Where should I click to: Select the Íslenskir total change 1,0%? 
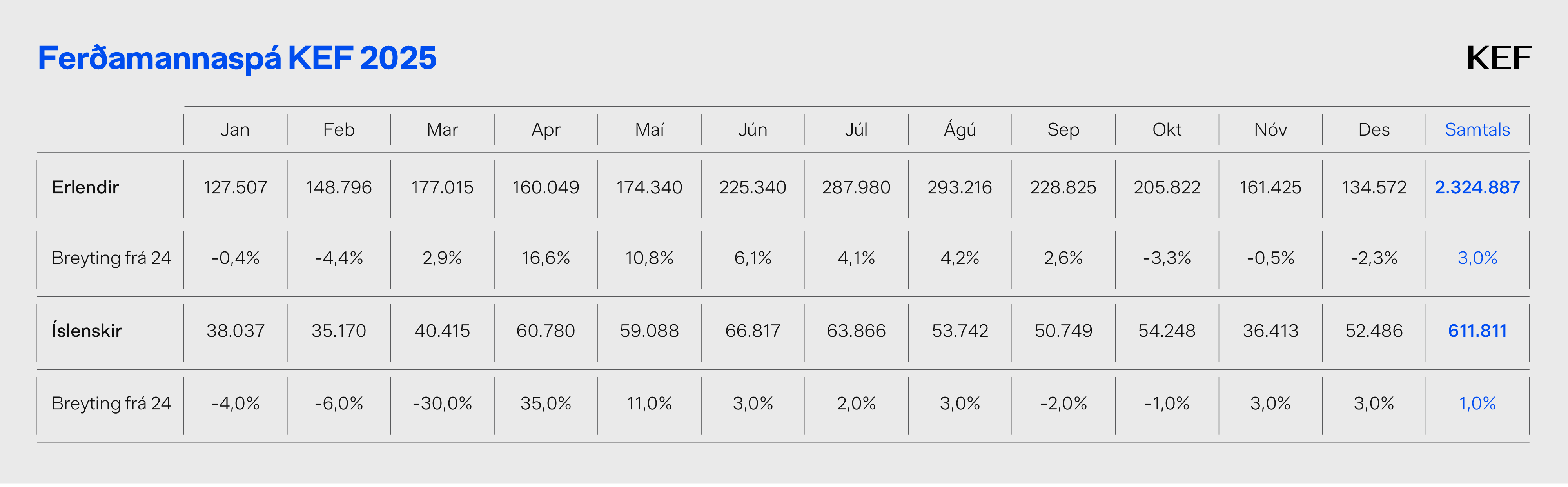pyautogui.click(x=1477, y=403)
